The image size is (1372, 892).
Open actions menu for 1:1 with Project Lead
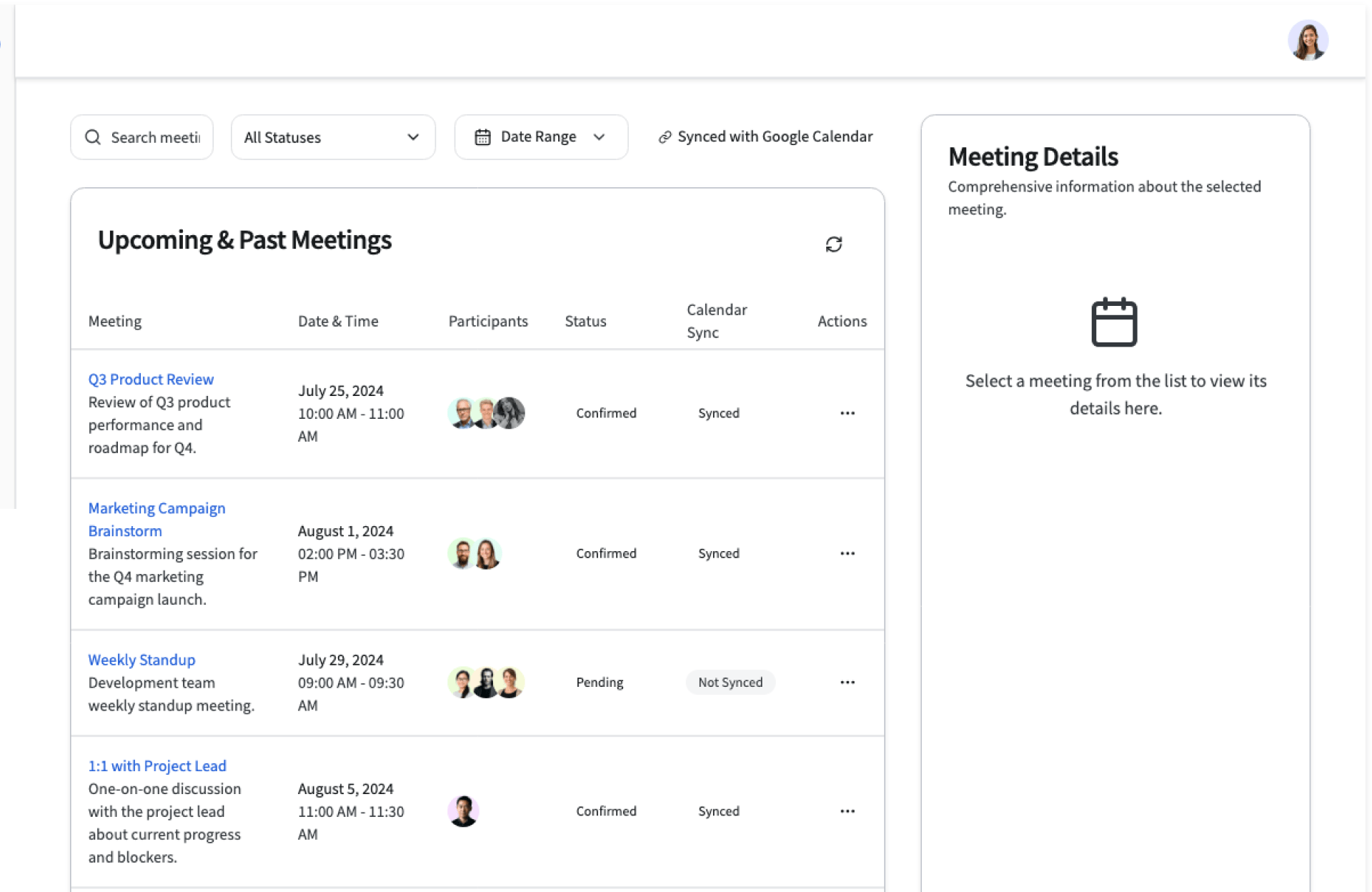tap(847, 811)
